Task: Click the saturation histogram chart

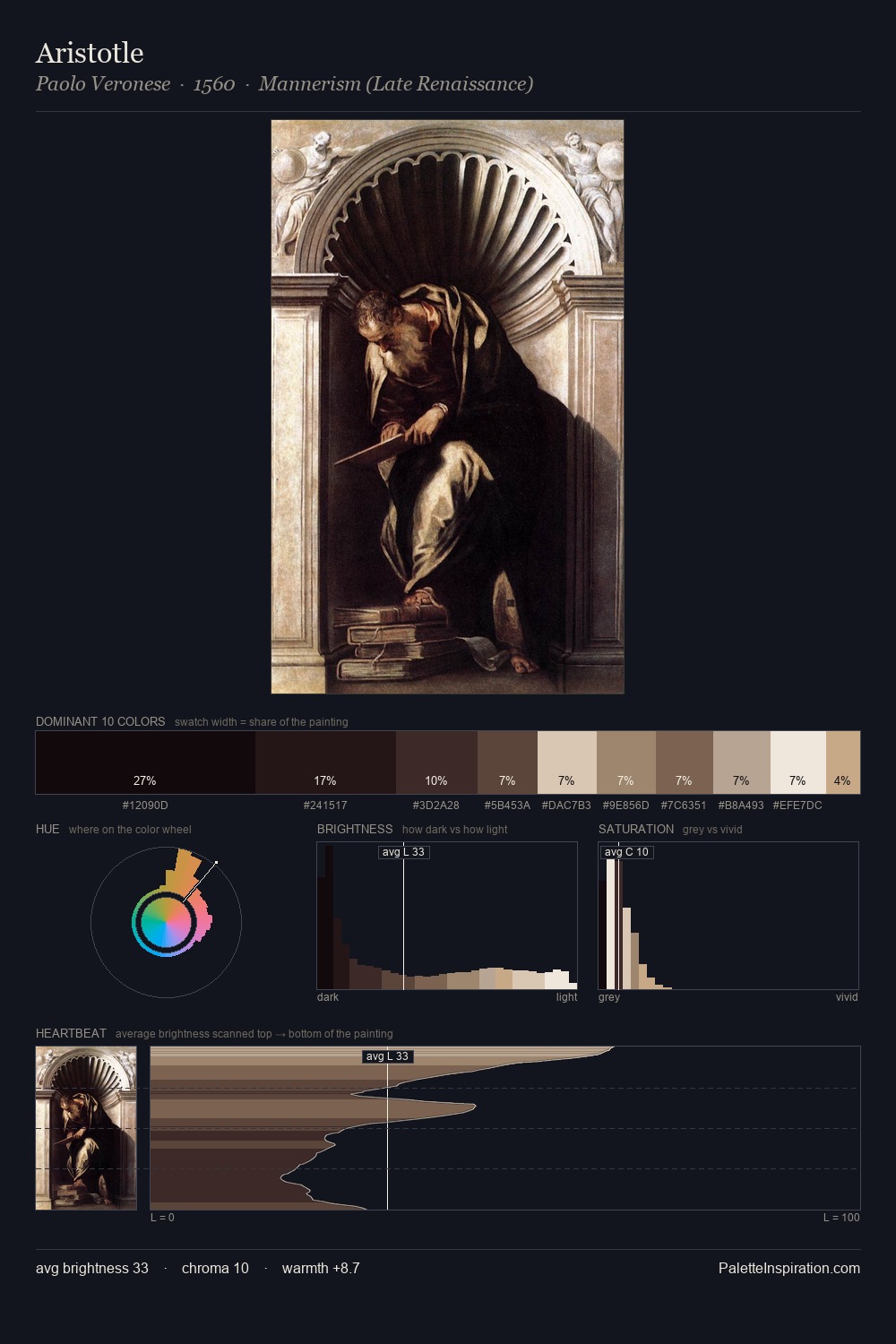Action: 728,916
